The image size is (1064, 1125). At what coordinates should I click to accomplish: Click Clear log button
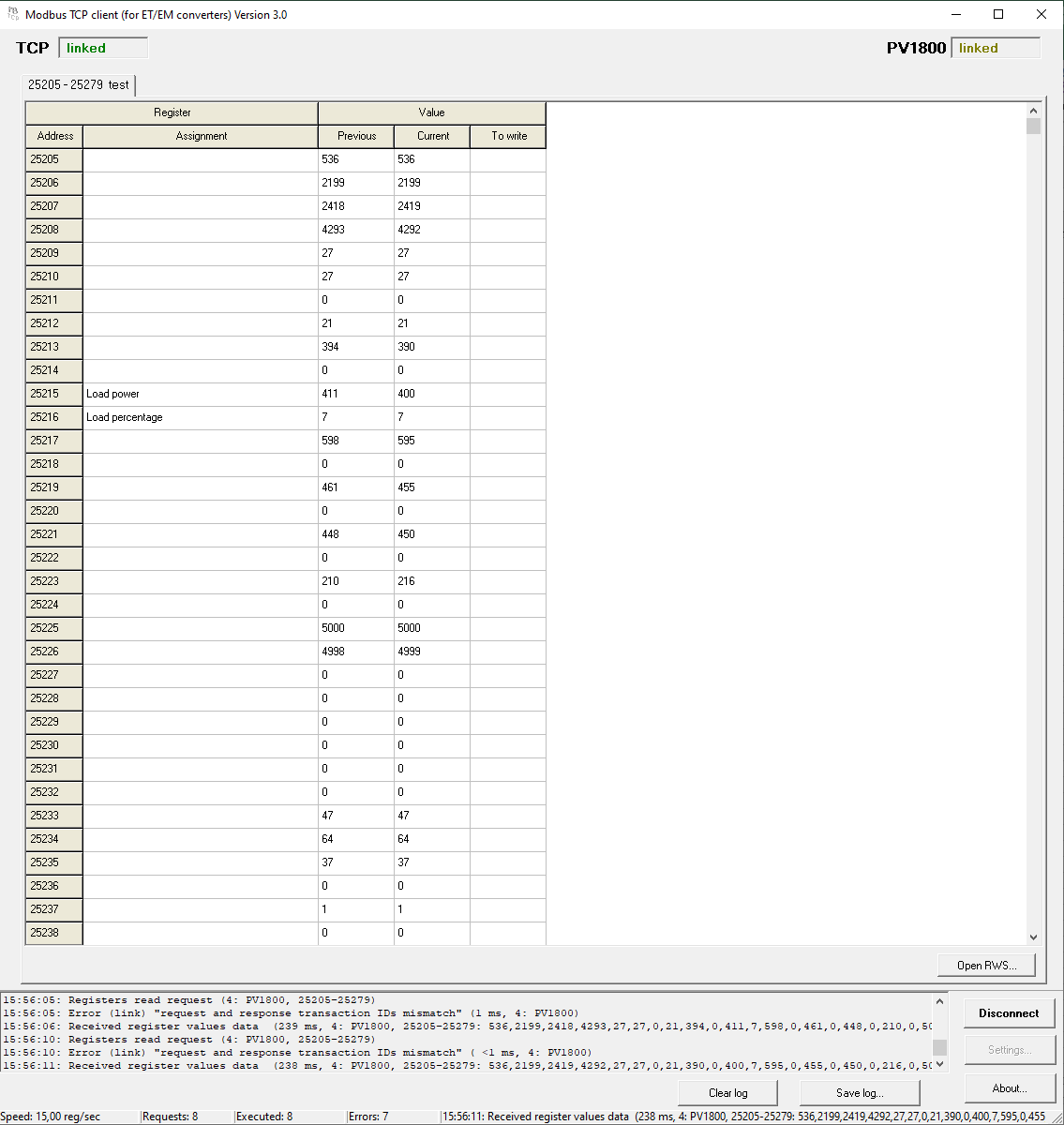(727, 1093)
